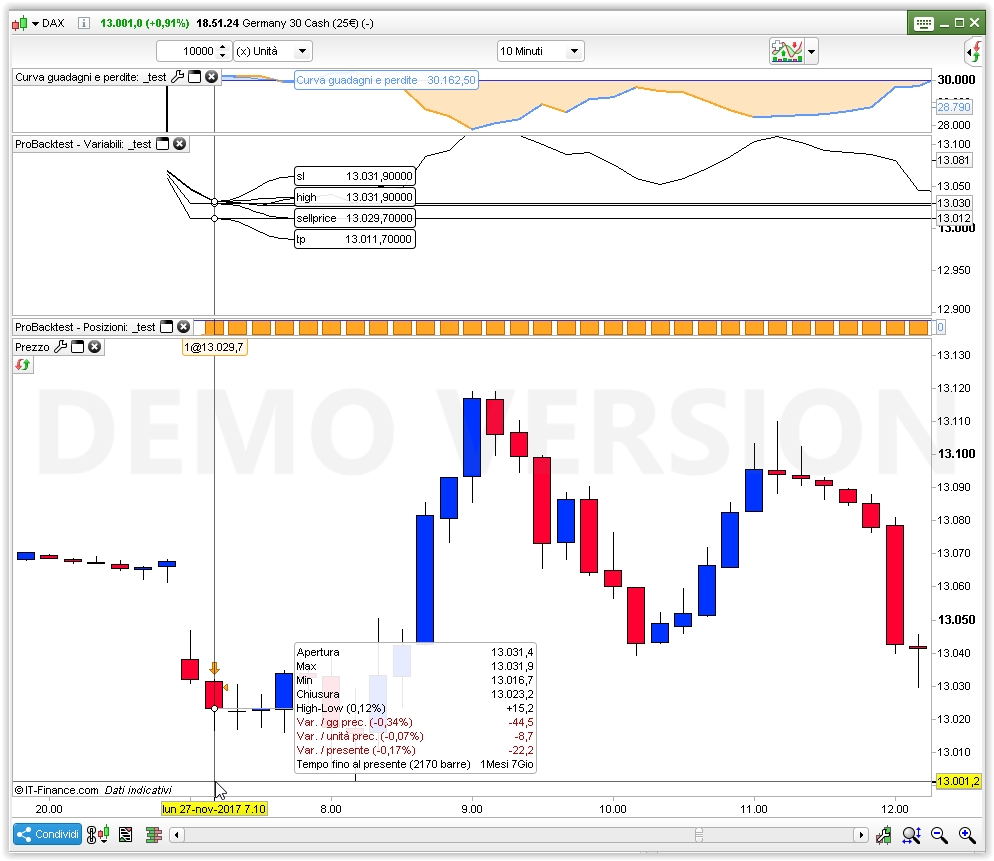
Task: Close the ProBacktest Variabili panel
Action: pyautogui.click(x=179, y=144)
